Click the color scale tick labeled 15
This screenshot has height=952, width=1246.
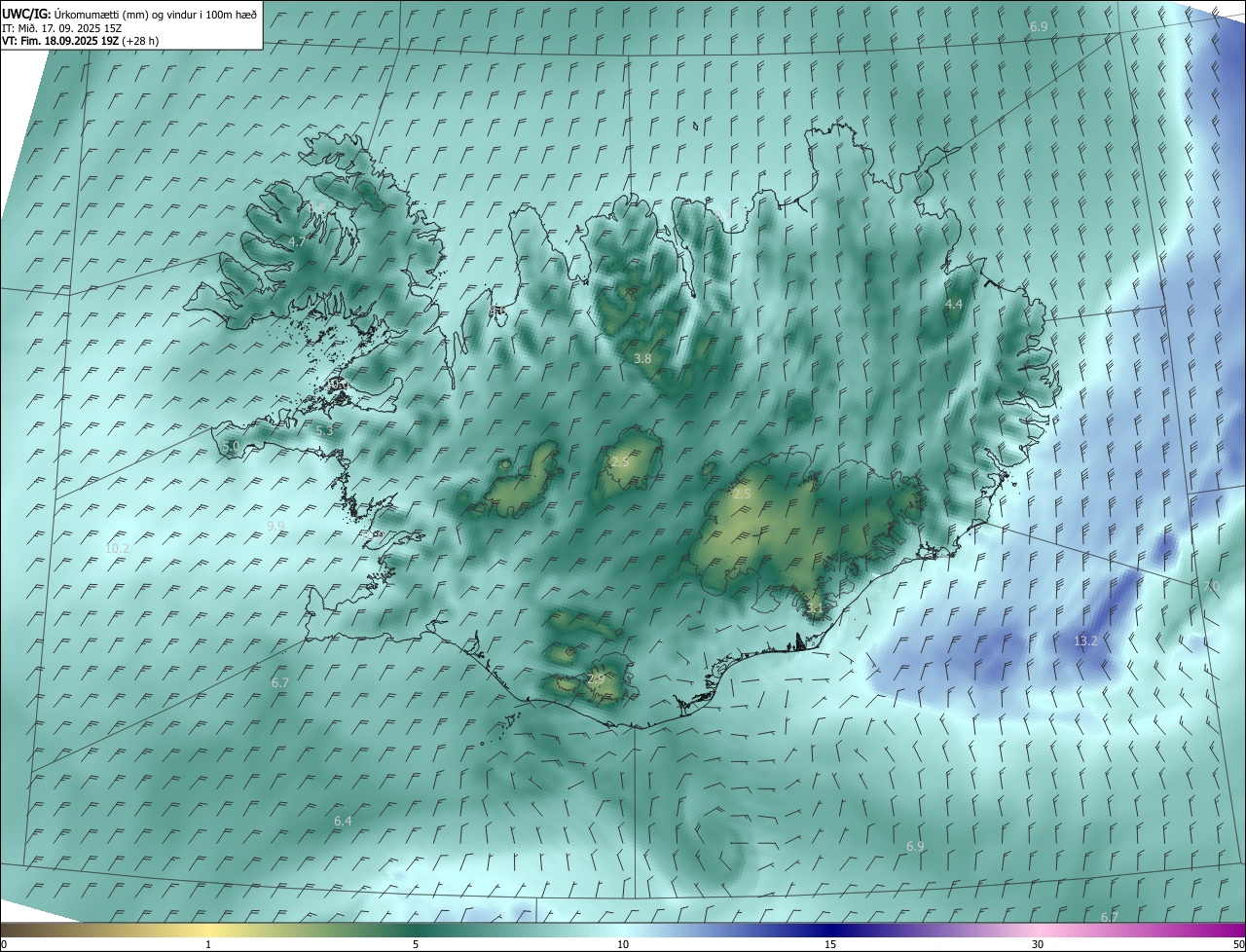(x=830, y=944)
